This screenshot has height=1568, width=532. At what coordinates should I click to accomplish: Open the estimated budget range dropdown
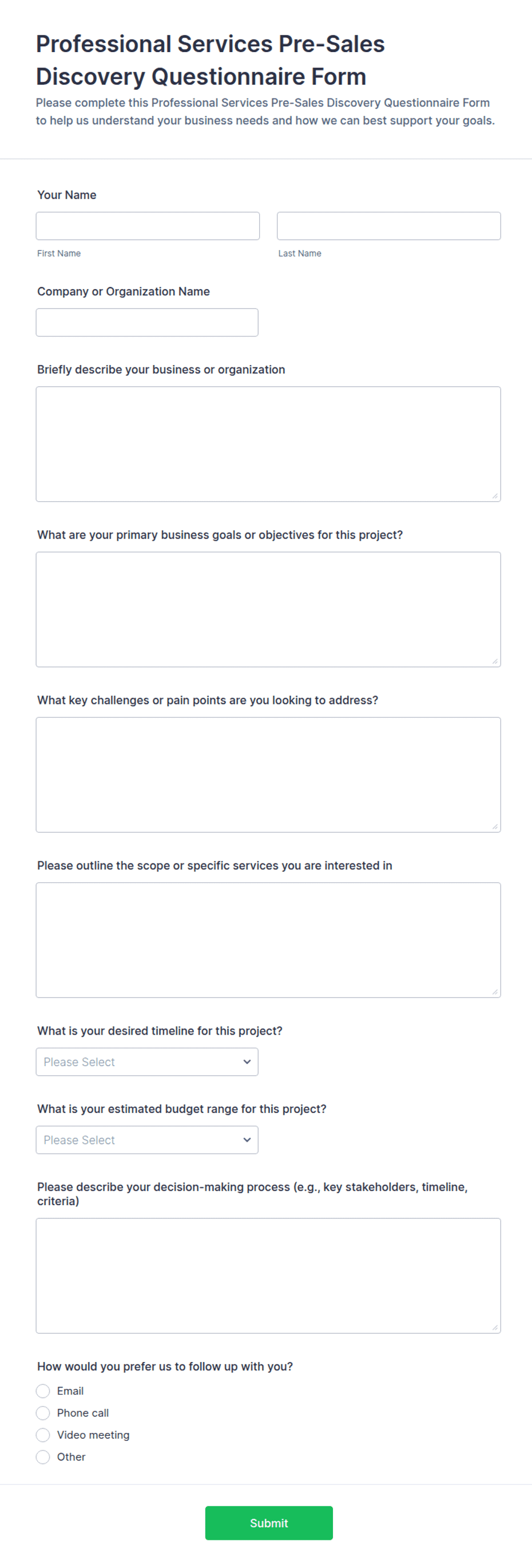146,1139
